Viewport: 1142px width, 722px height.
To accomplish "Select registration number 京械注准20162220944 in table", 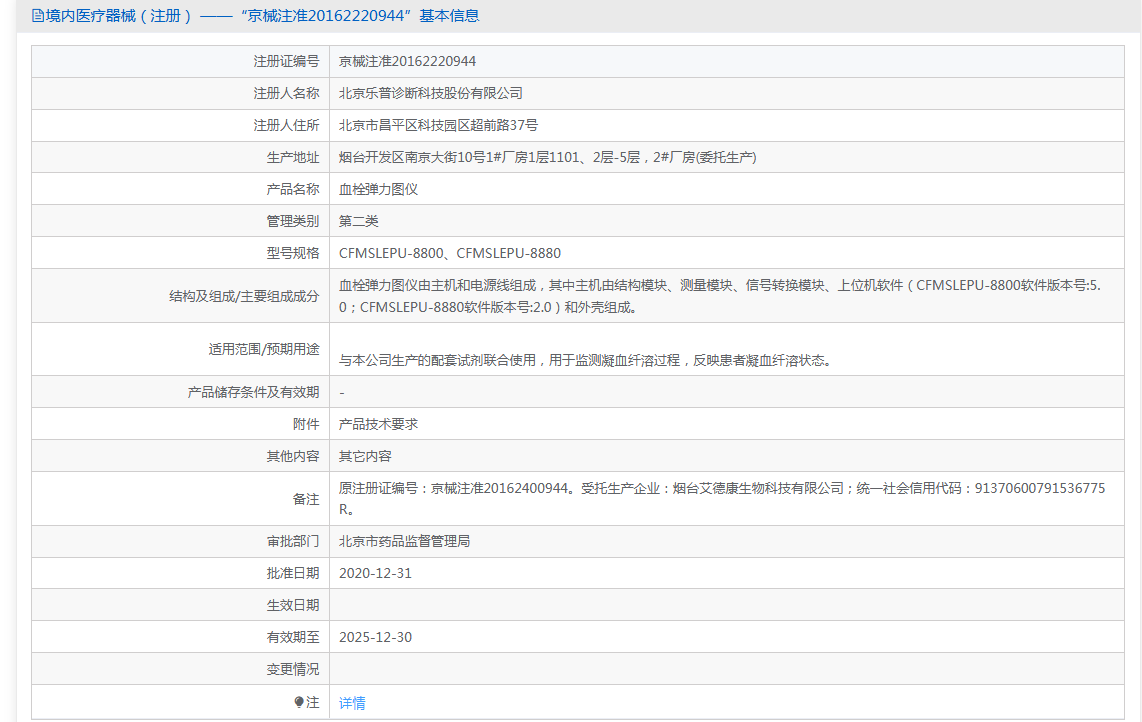I will pyautogui.click(x=408, y=61).
